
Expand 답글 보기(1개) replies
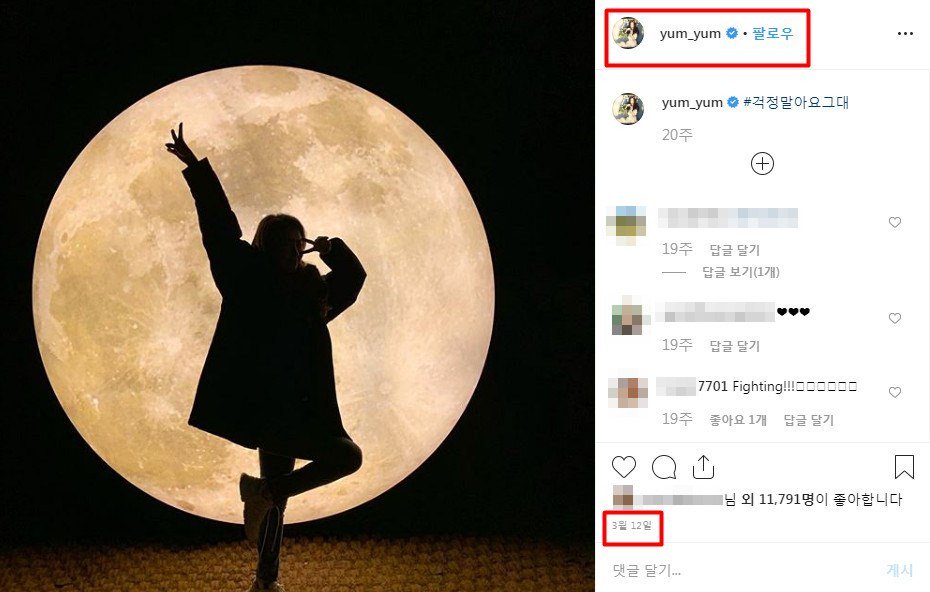pos(741,272)
